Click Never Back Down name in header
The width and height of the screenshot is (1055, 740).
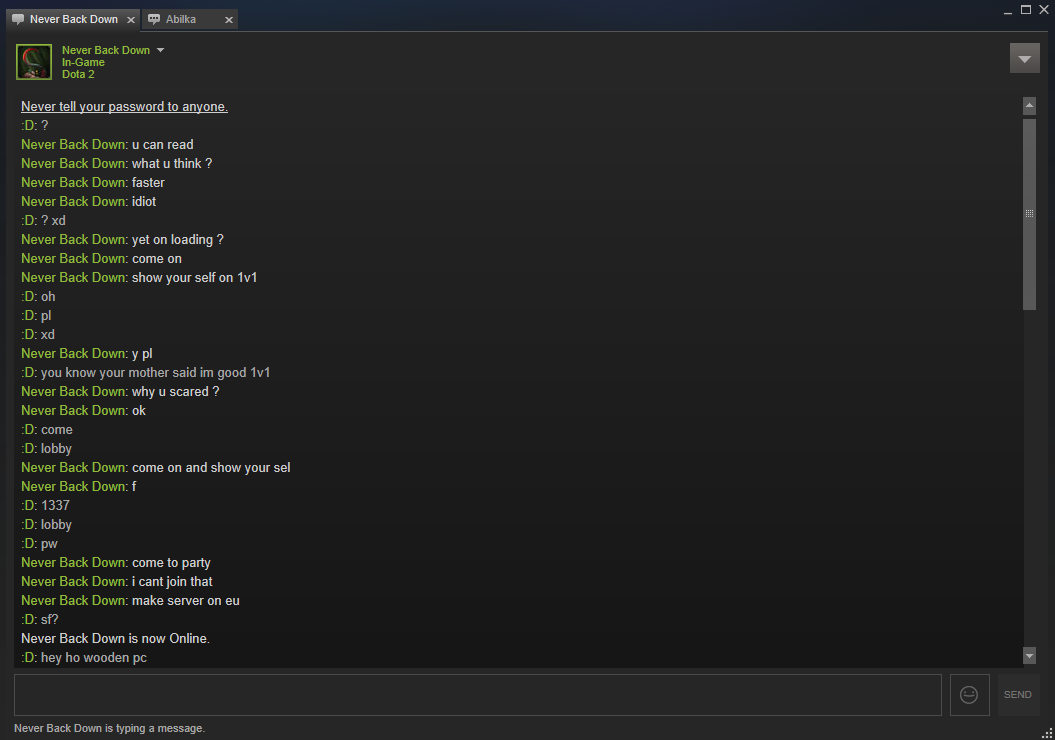(x=106, y=50)
